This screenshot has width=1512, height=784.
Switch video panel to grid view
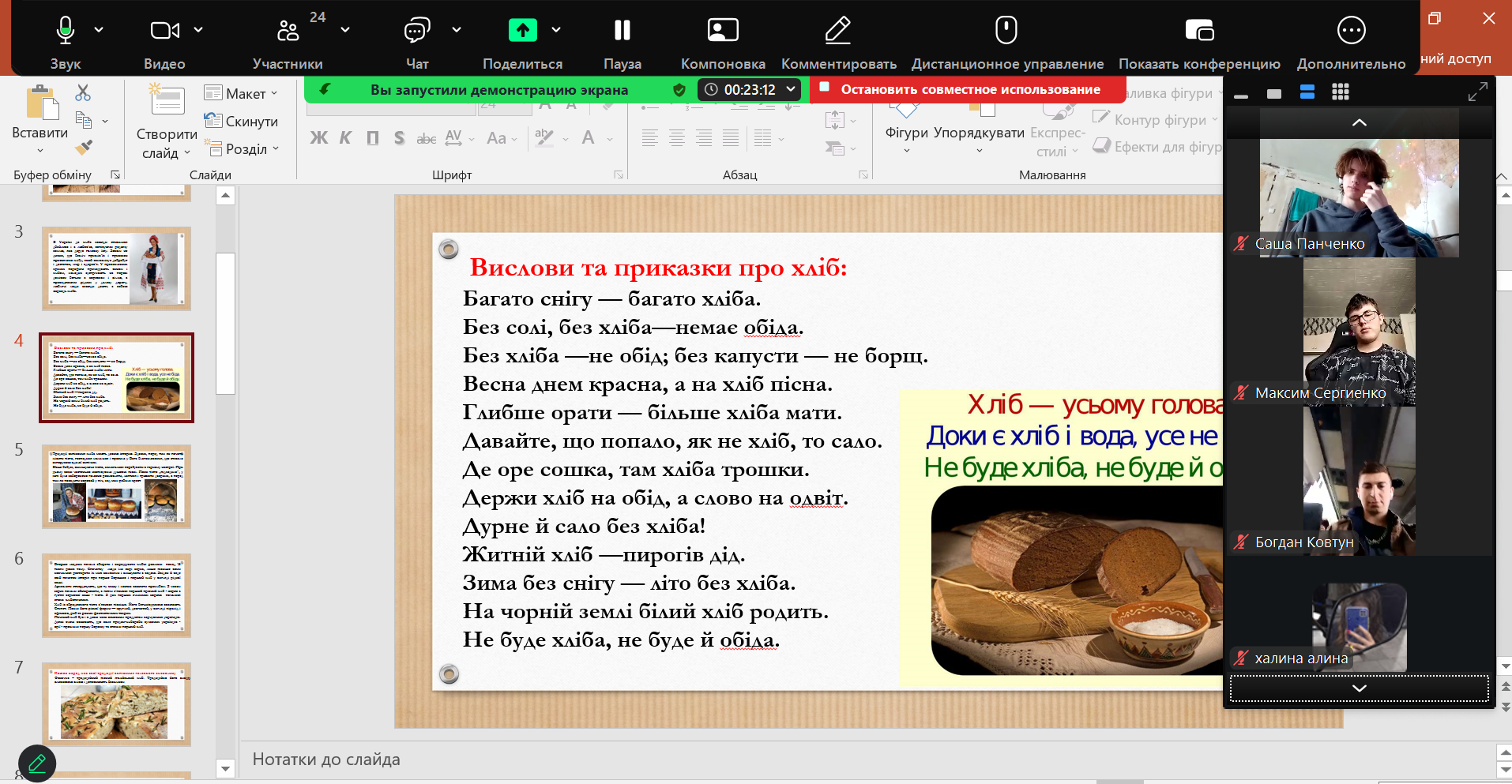point(1340,92)
